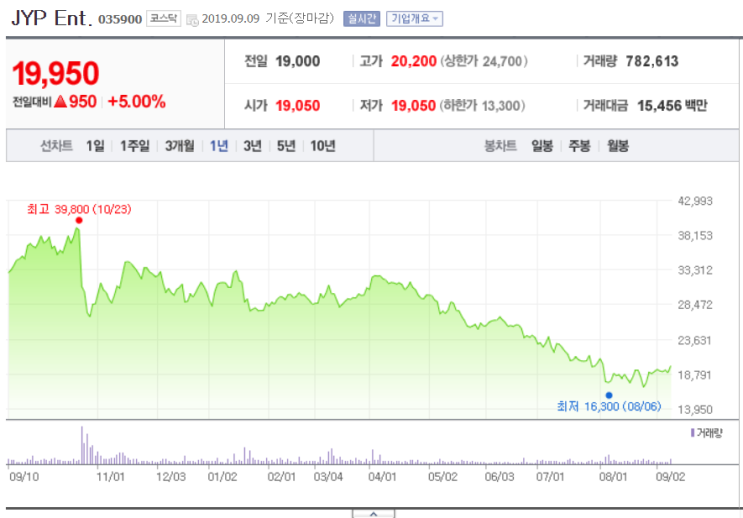743x518 pixels.
Task: Click the 09/02 date axis label
Action: click(x=670, y=477)
